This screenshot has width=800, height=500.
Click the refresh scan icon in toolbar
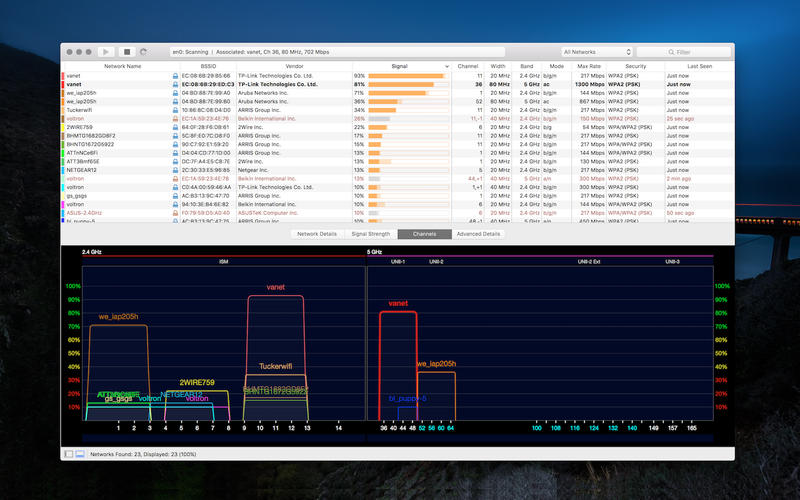click(x=143, y=52)
